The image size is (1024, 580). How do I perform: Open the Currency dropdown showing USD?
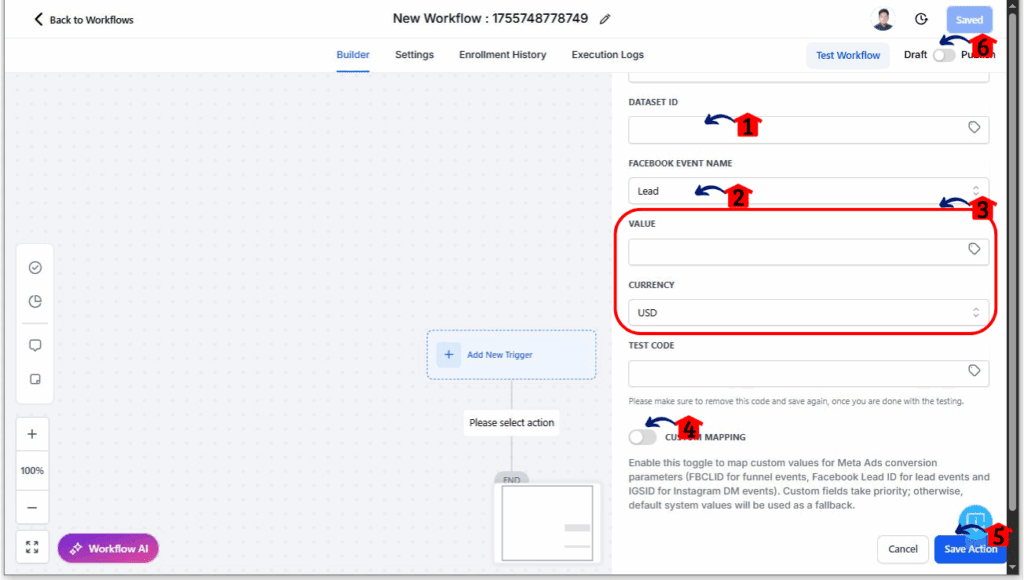coord(808,313)
